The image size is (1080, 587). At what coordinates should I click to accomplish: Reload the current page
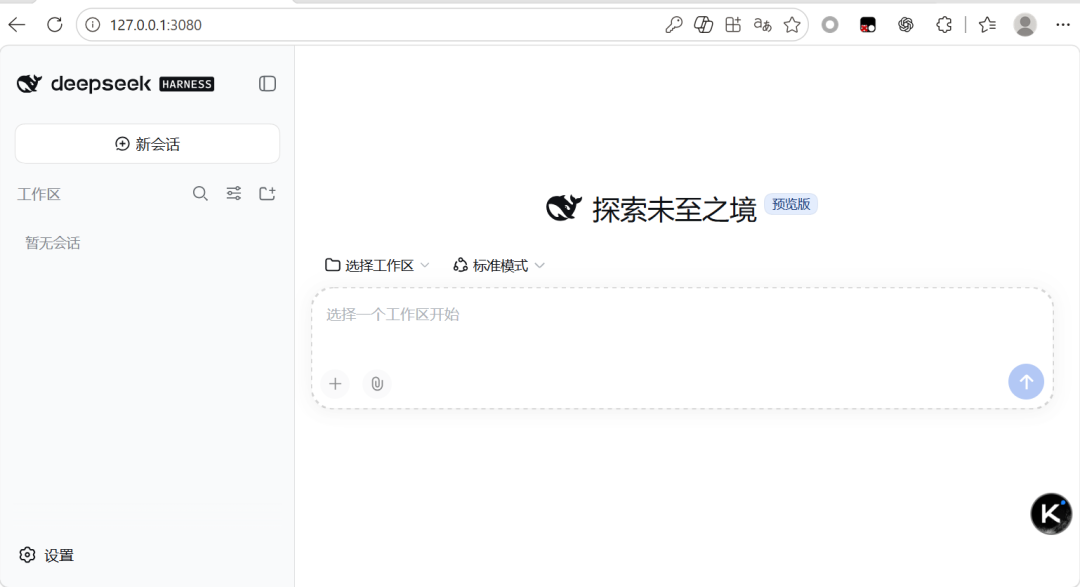pyautogui.click(x=54, y=25)
